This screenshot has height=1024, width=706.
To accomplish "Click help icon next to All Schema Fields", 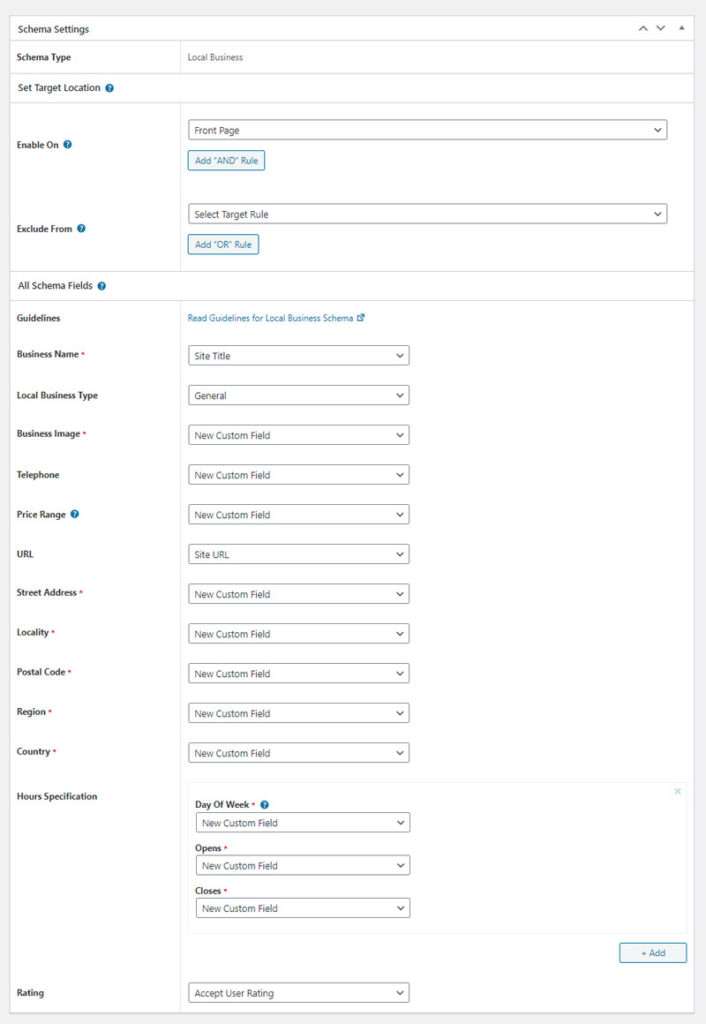I will click(102, 286).
